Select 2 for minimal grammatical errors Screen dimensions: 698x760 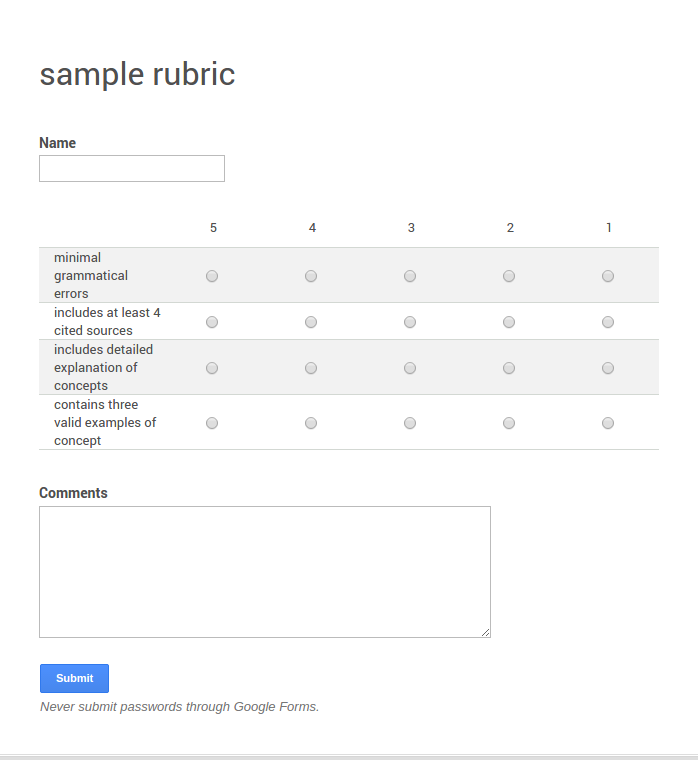click(x=509, y=276)
